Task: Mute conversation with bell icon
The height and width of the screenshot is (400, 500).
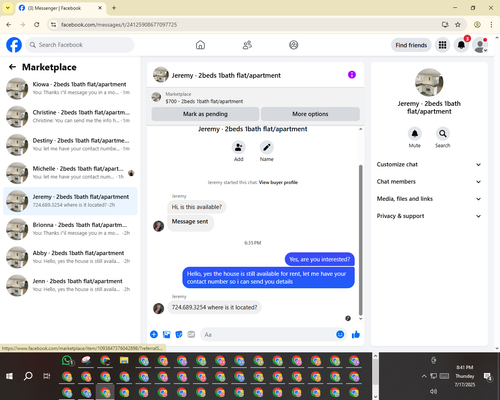Action: [415, 134]
